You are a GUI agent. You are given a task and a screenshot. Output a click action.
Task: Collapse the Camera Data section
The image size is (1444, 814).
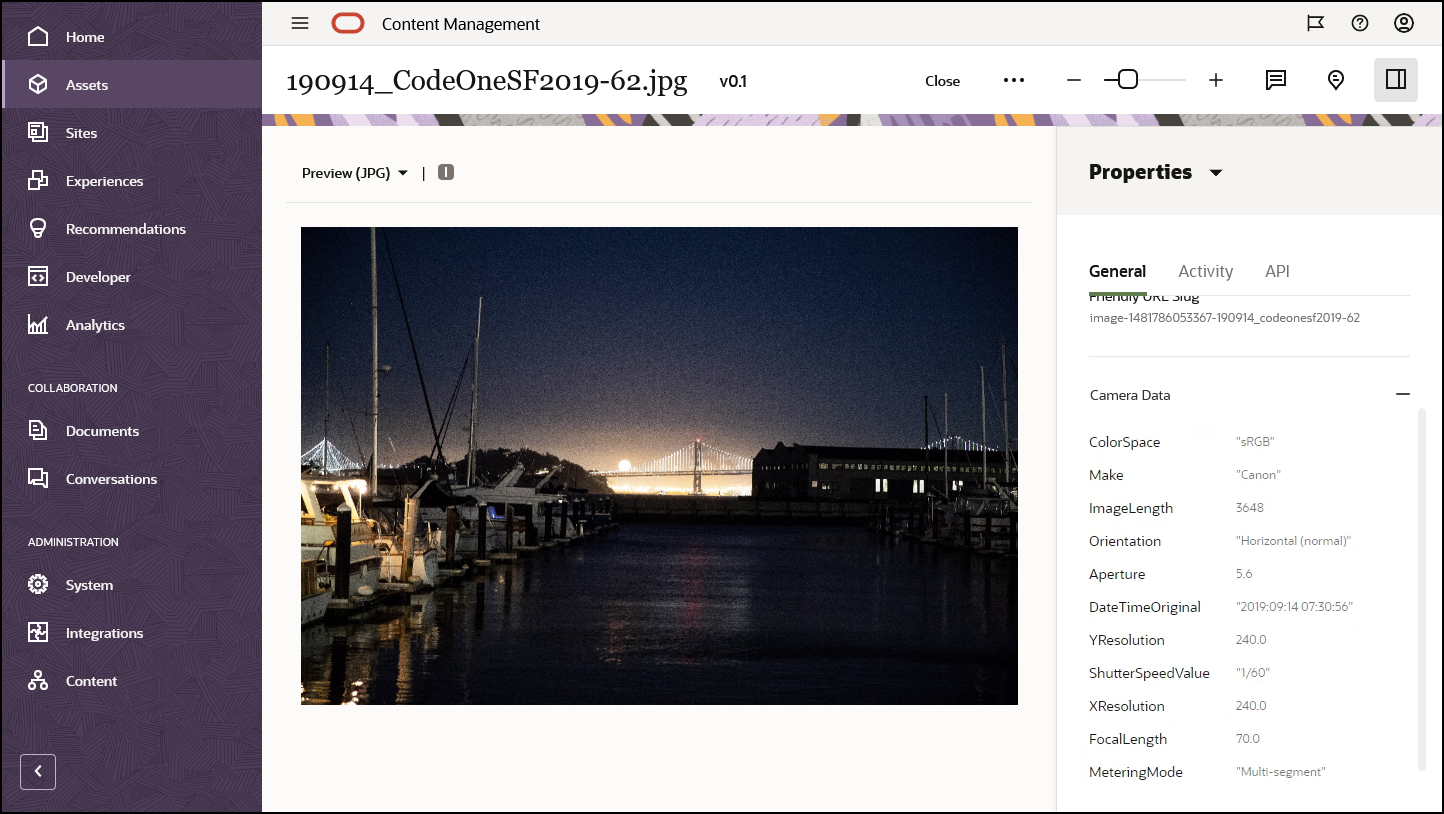(1403, 395)
